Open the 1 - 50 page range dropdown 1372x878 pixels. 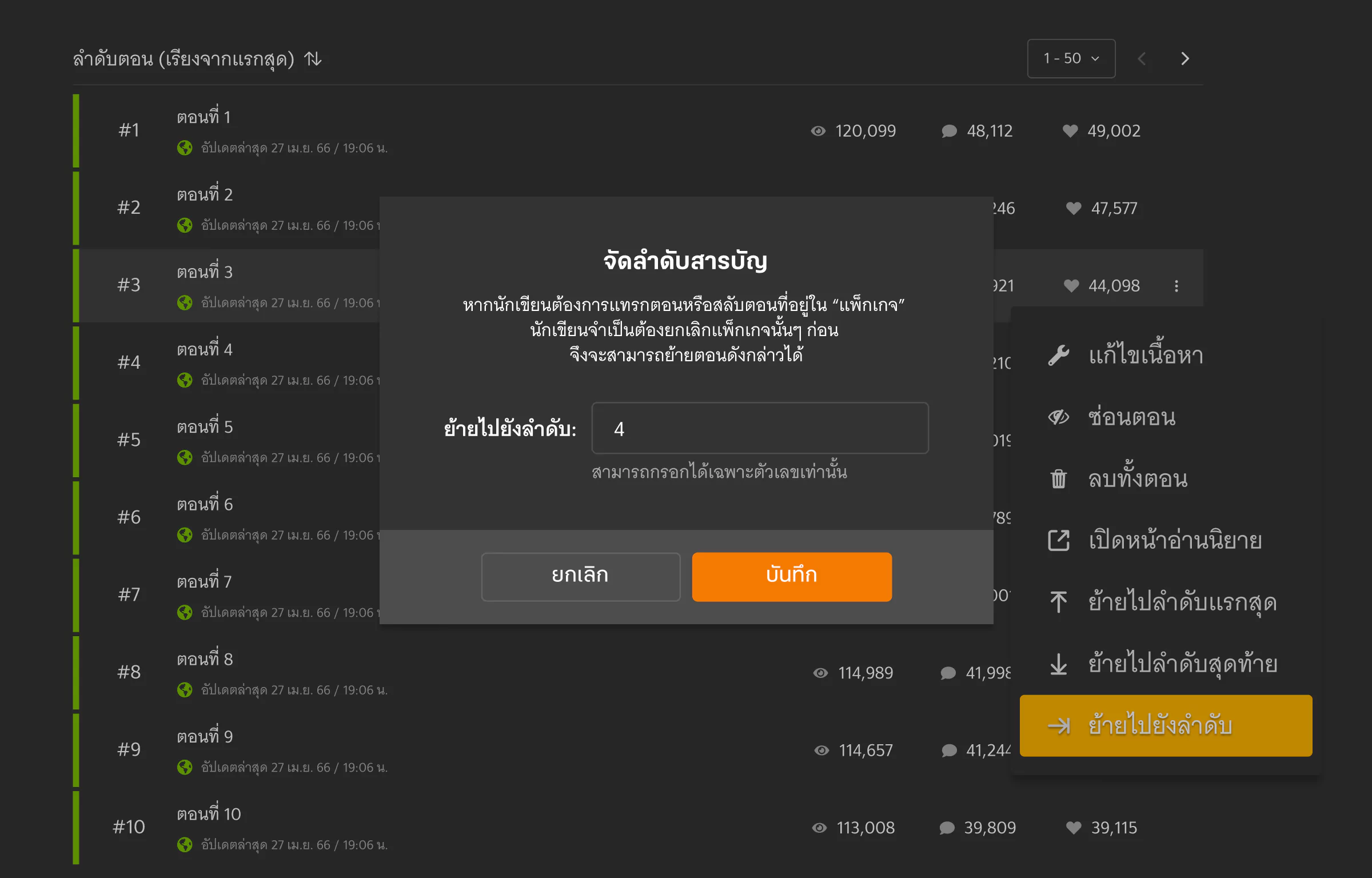tap(1071, 58)
